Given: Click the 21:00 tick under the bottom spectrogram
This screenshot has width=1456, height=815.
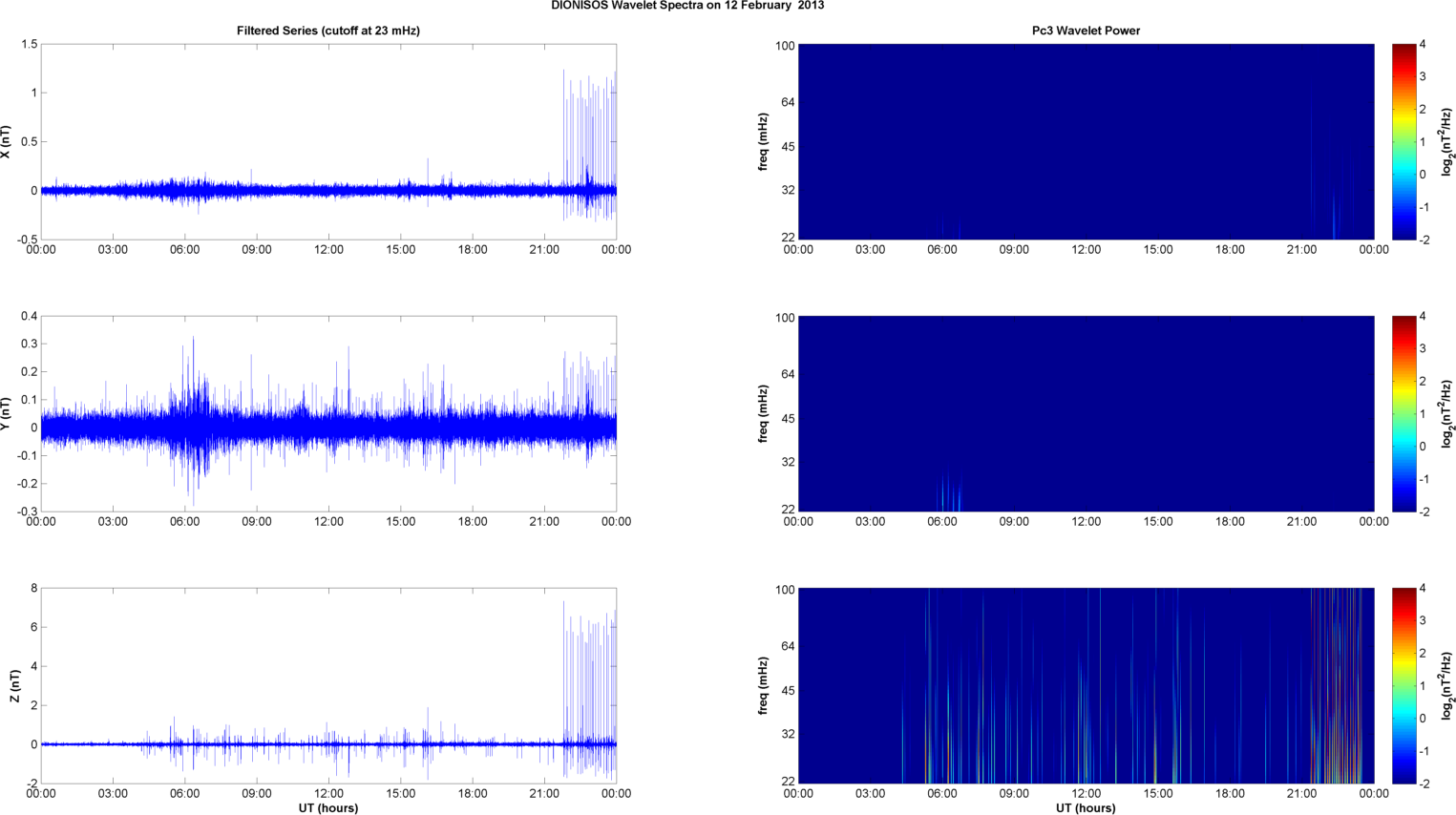Looking at the screenshot, I should (x=1301, y=793).
